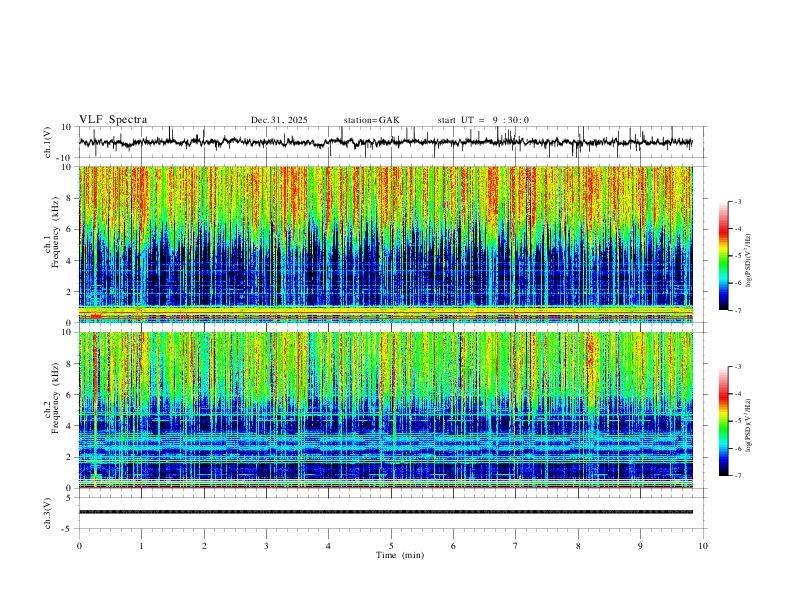The image size is (792, 612).
Task: Click the time axis tick label '7'
Action: (x=516, y=546)
